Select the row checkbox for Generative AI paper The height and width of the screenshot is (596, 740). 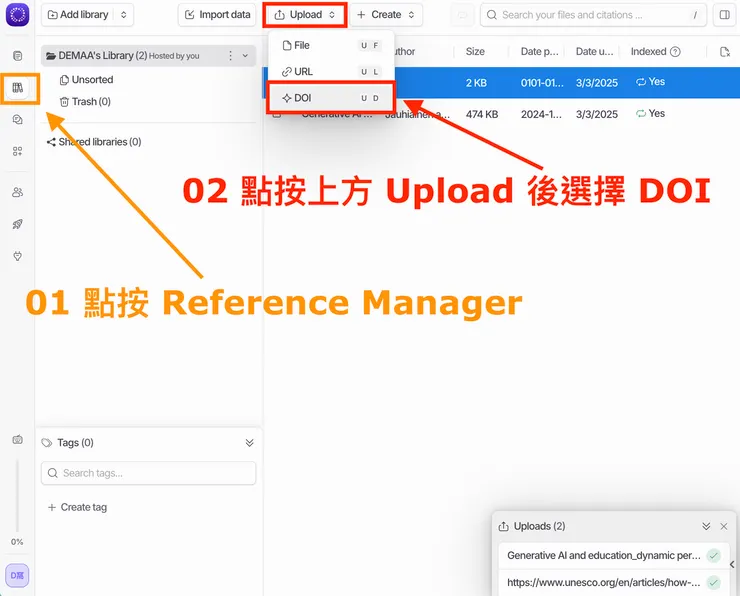[277, 114]
